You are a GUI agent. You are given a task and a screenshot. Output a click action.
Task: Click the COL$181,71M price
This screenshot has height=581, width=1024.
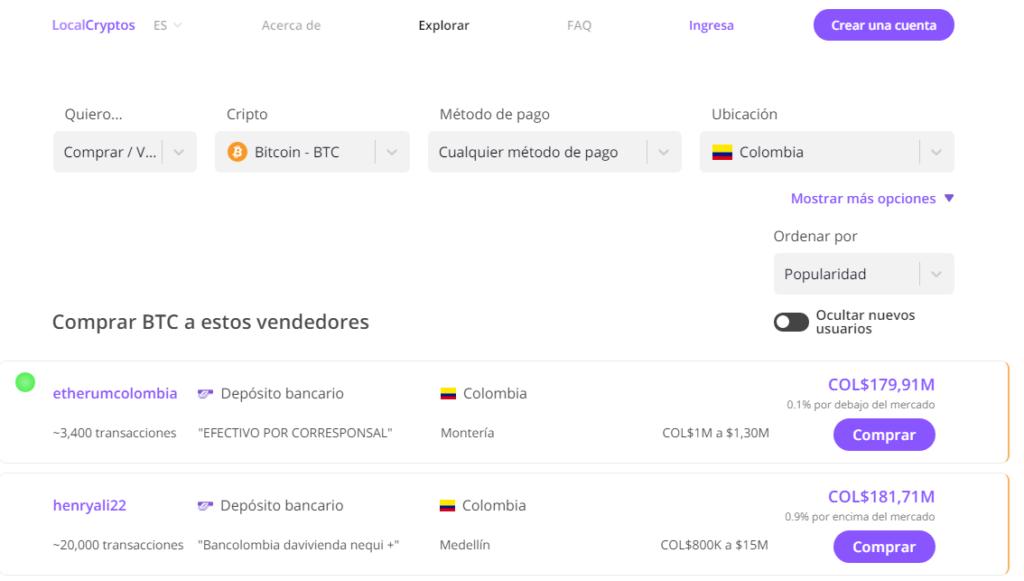[881, 497]
